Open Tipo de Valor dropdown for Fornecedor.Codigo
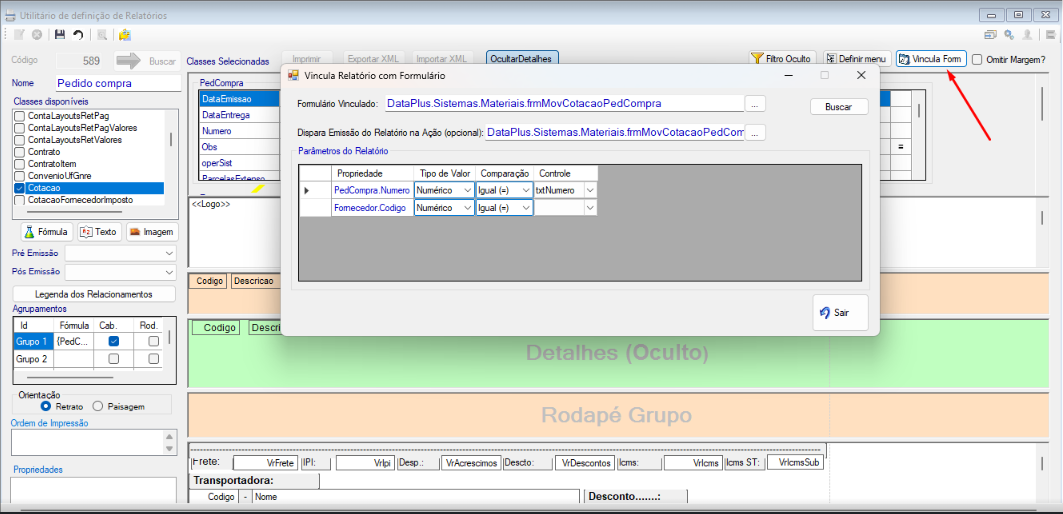 point(468,207)
